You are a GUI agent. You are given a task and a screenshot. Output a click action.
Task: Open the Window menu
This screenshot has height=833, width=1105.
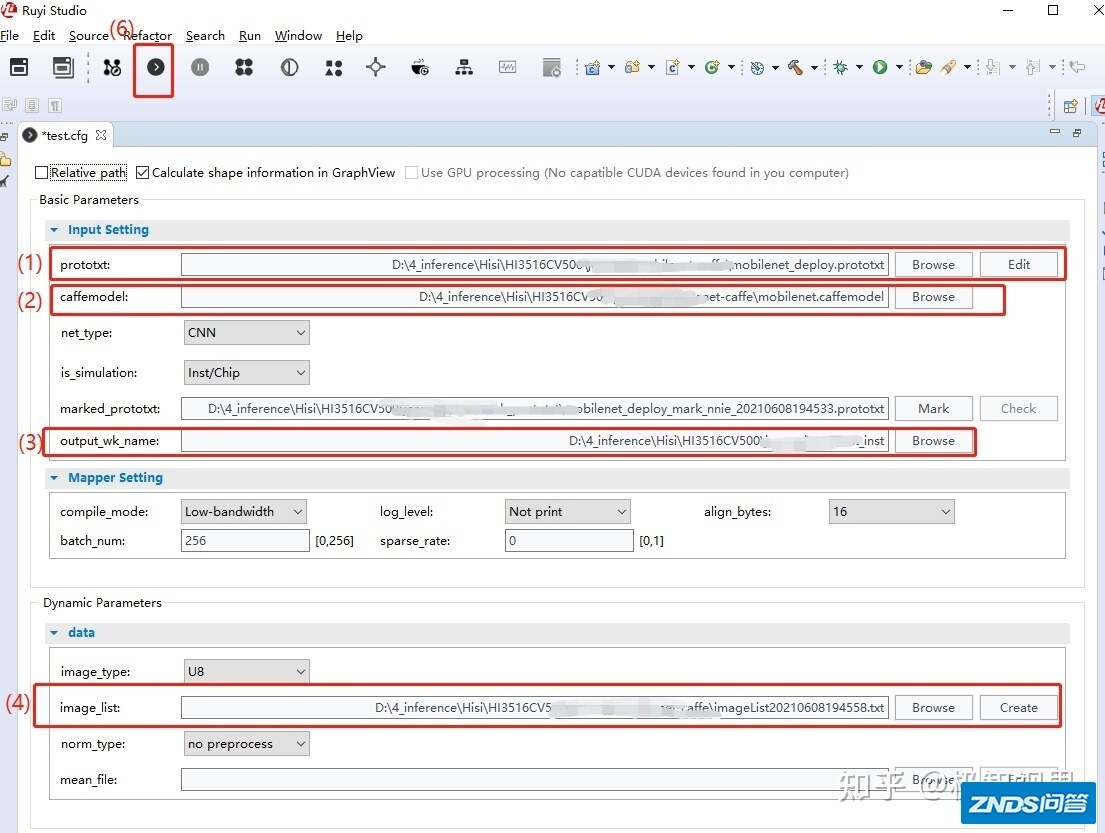(x=298, y=35)
